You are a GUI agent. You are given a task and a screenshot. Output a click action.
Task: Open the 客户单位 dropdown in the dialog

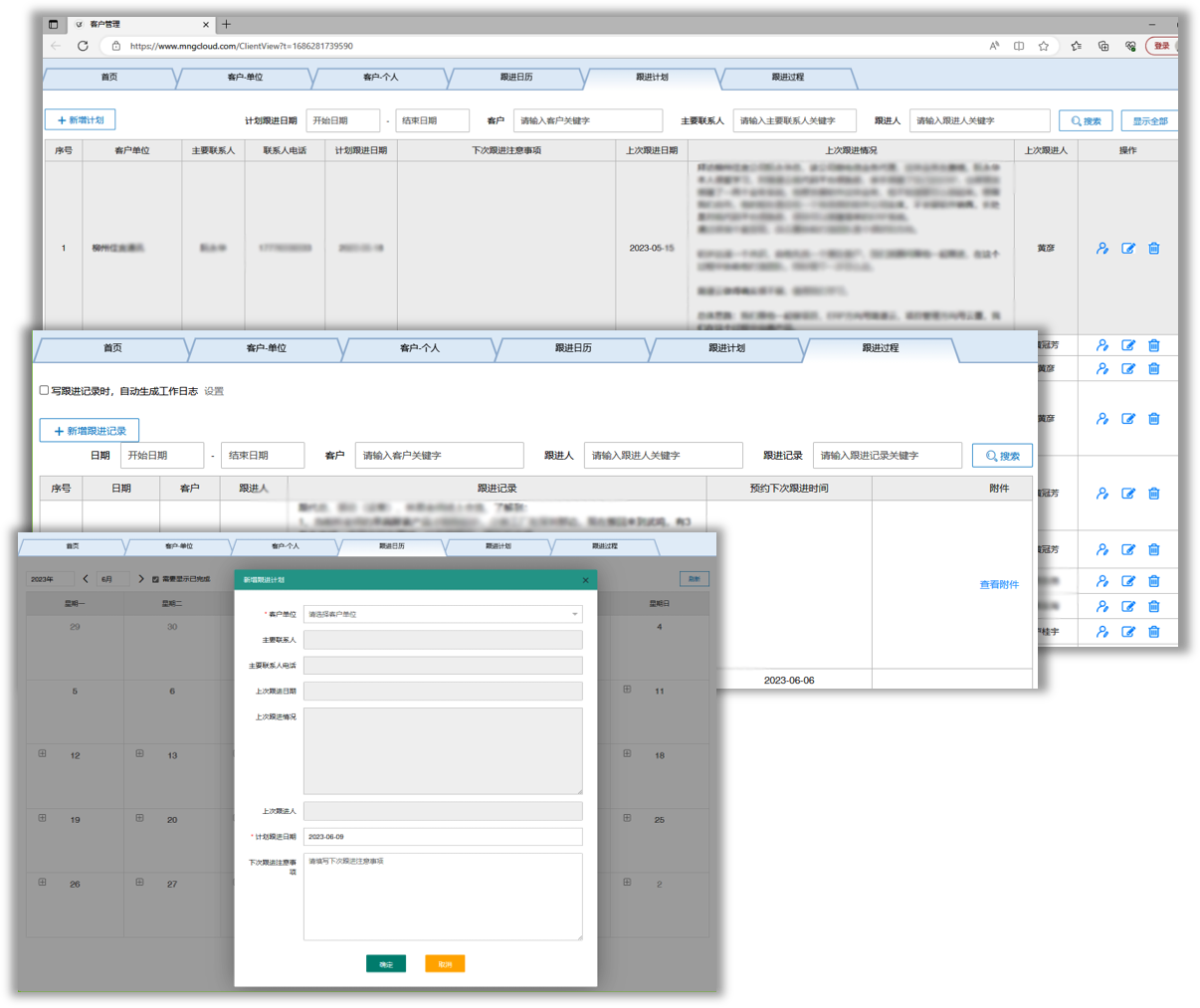tap(443, 615)
